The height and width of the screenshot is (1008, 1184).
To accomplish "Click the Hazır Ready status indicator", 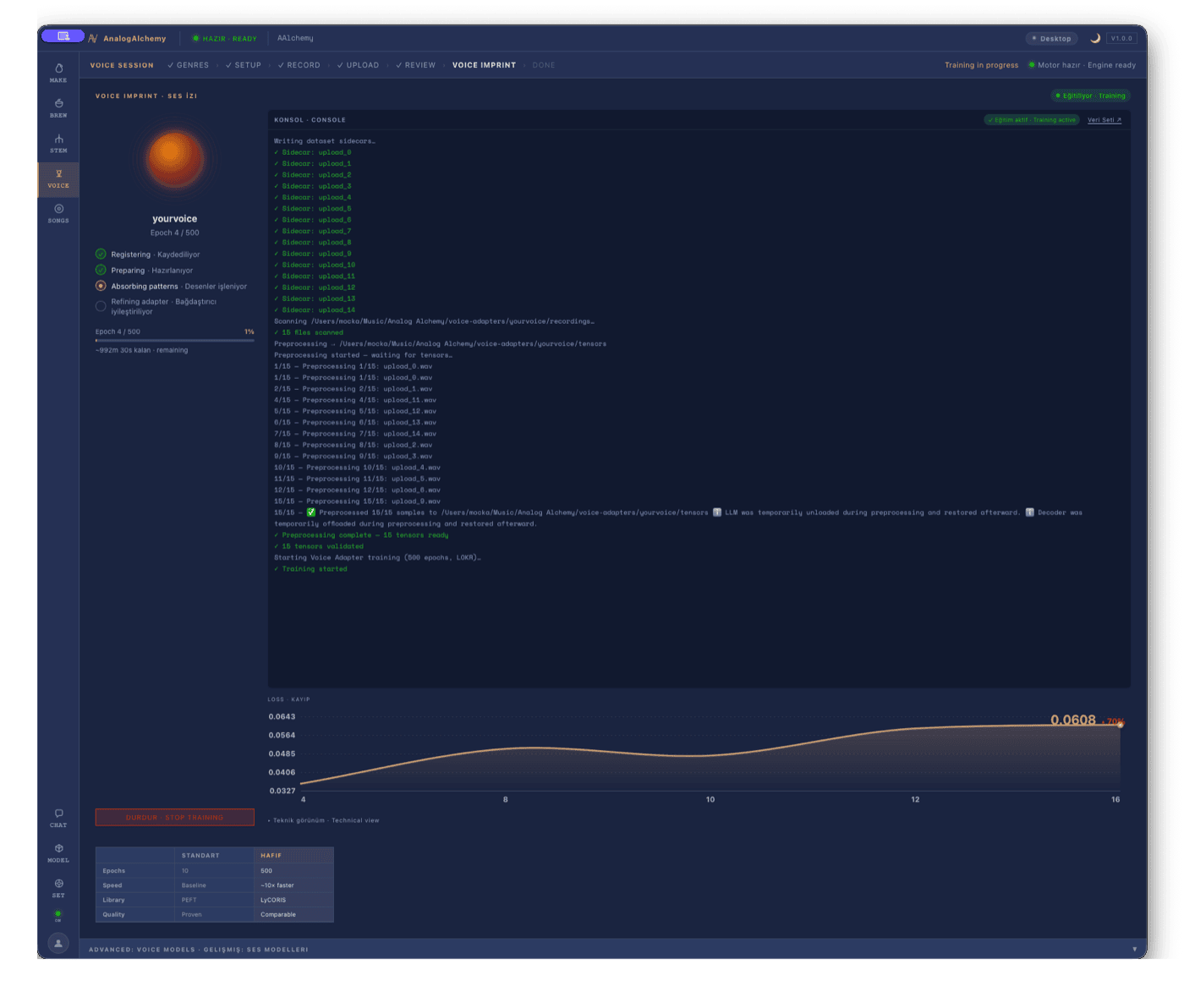I will click(224, 38).
